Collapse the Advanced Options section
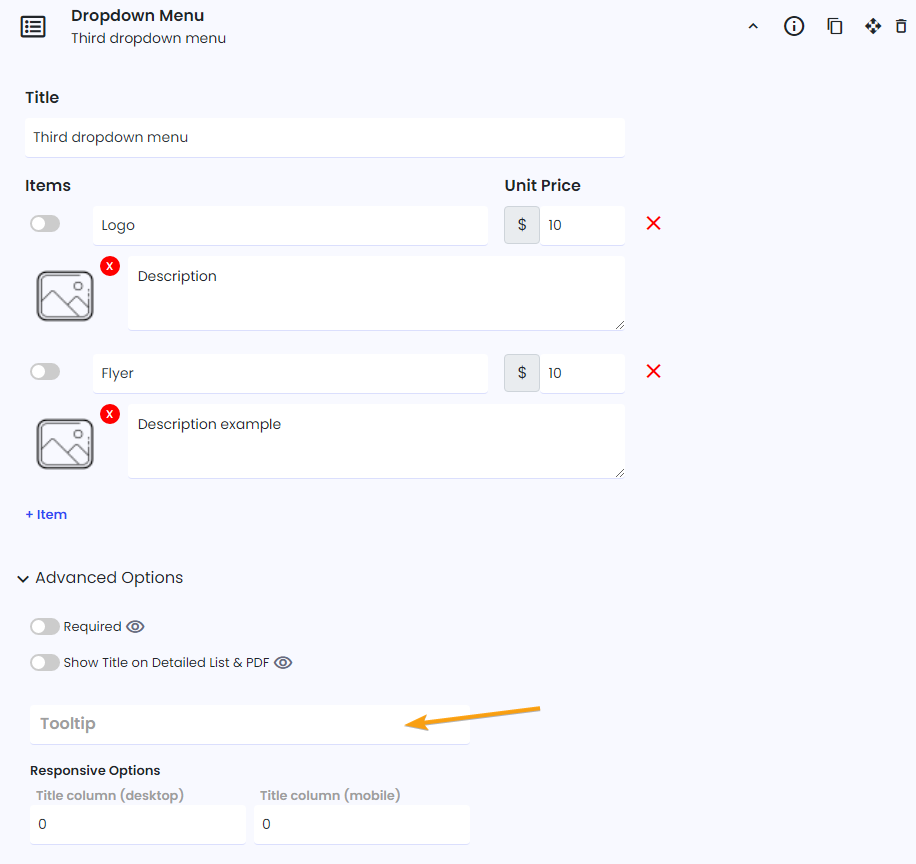 coord(100,578)
